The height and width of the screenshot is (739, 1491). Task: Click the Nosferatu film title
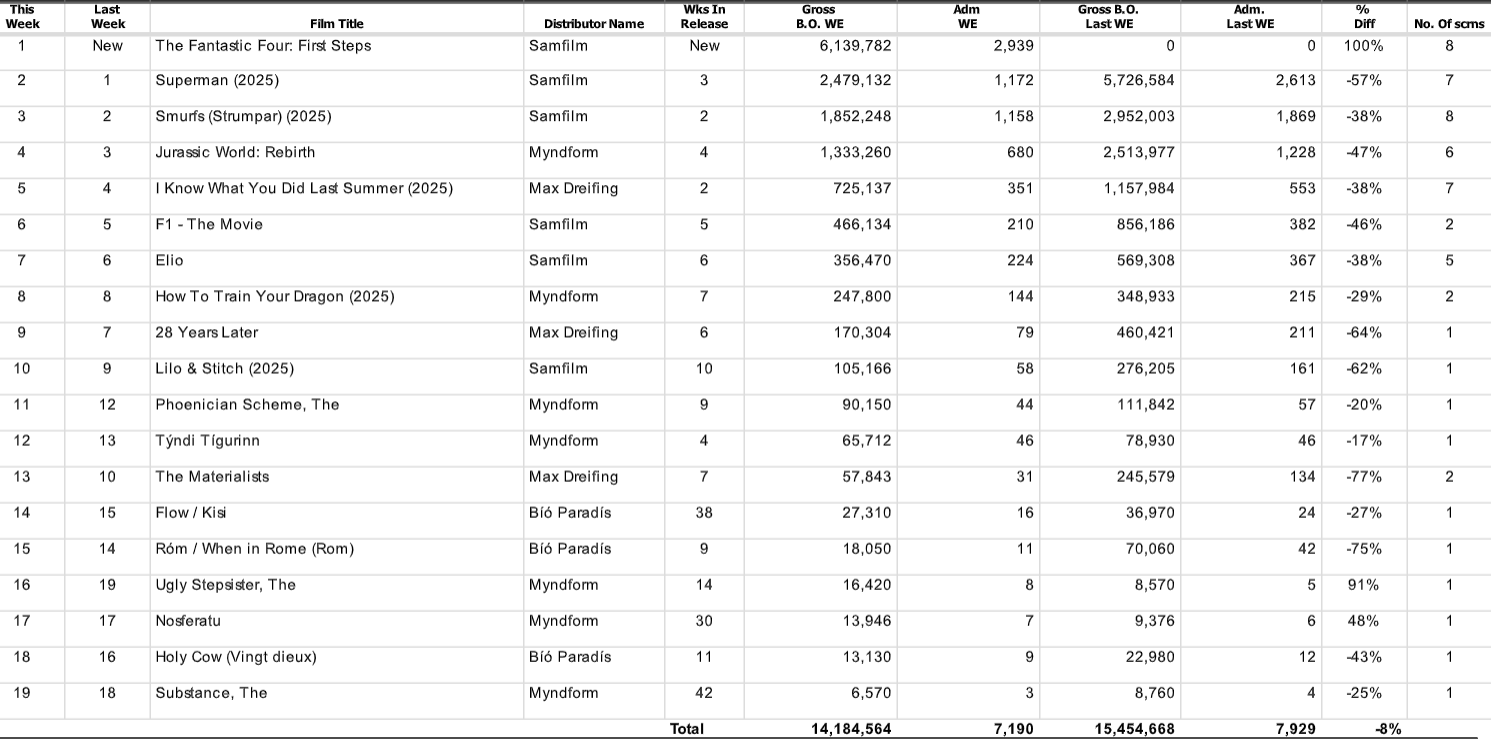188,620
